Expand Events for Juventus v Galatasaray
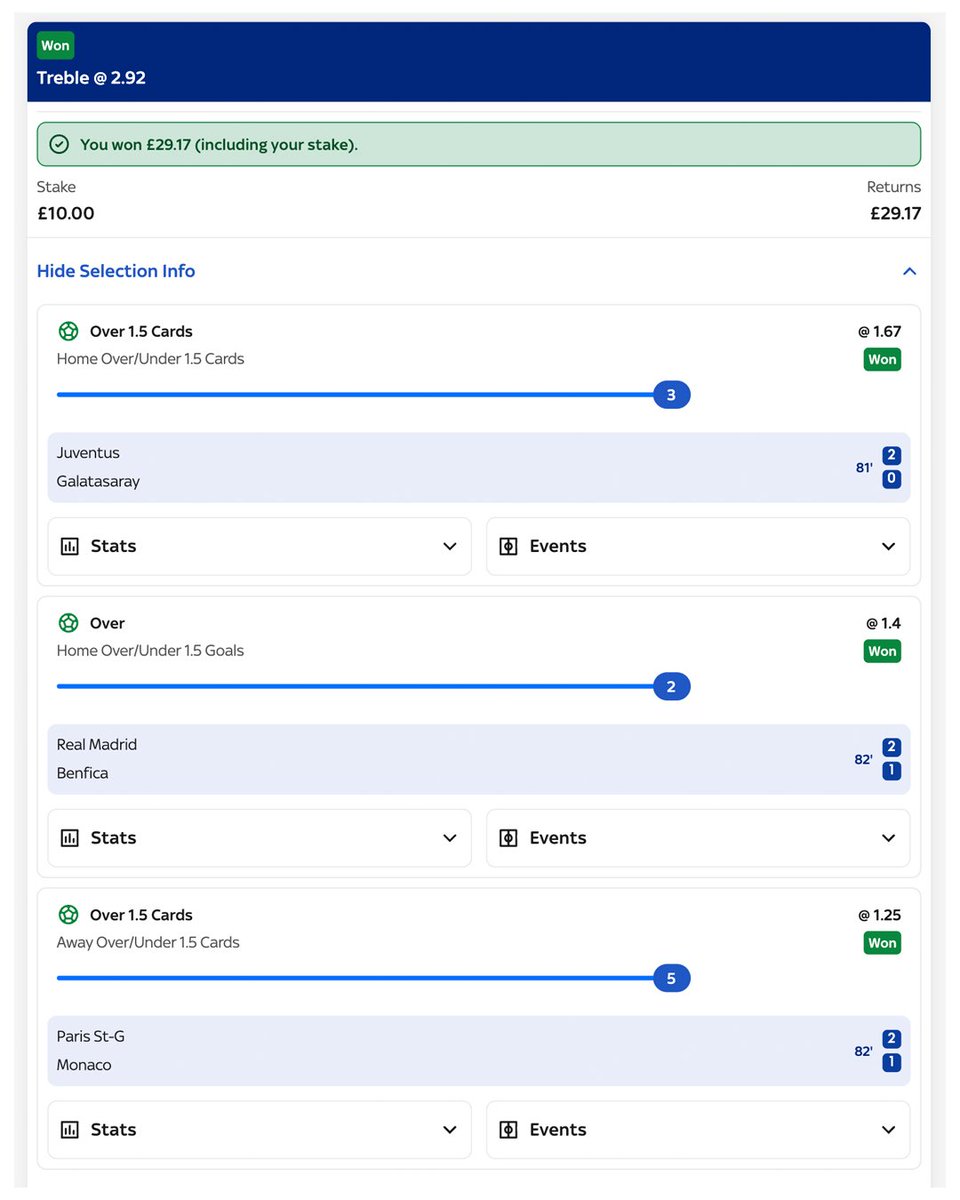 click(698, 546)
